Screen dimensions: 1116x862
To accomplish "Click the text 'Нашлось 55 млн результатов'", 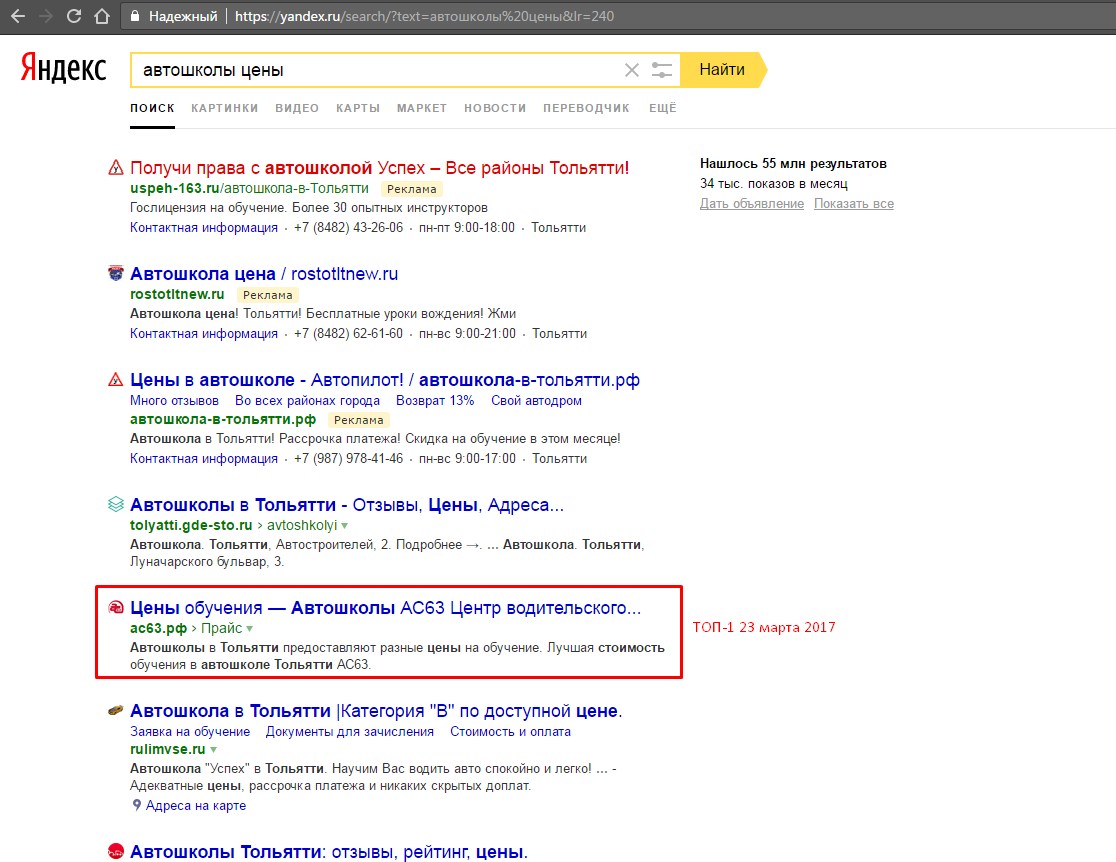I will (x=793, y=164).
